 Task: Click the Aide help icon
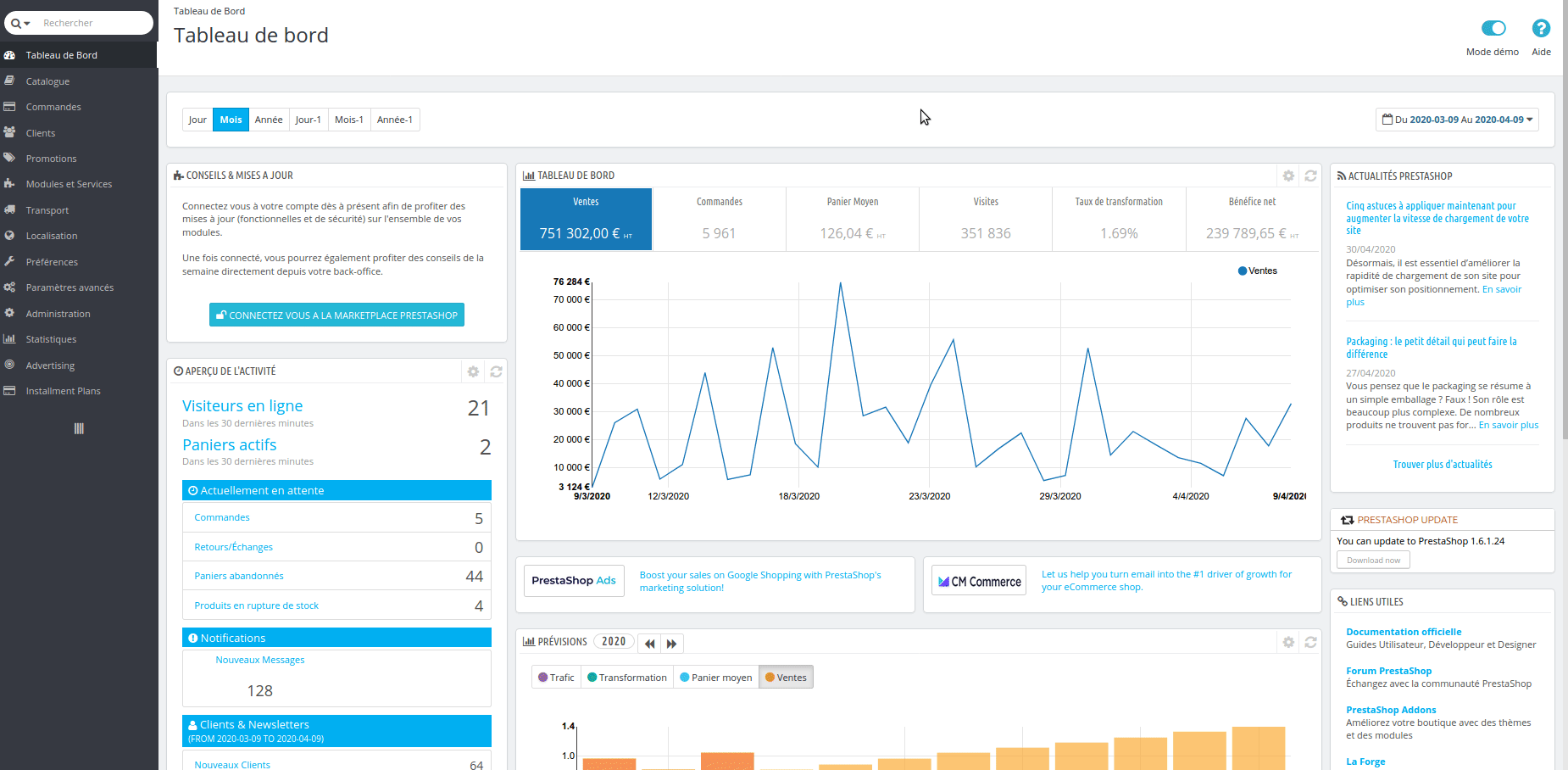[x=1540, y=29]
